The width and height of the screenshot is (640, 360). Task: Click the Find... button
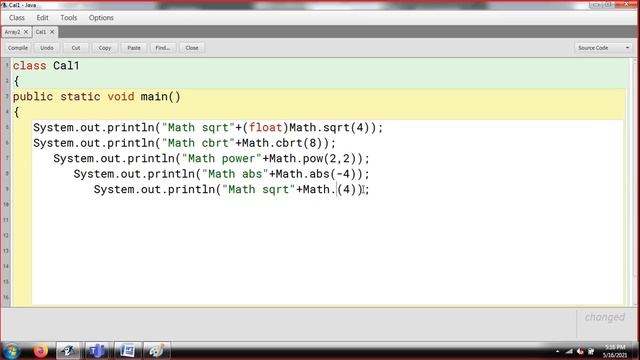click(163, 48)
